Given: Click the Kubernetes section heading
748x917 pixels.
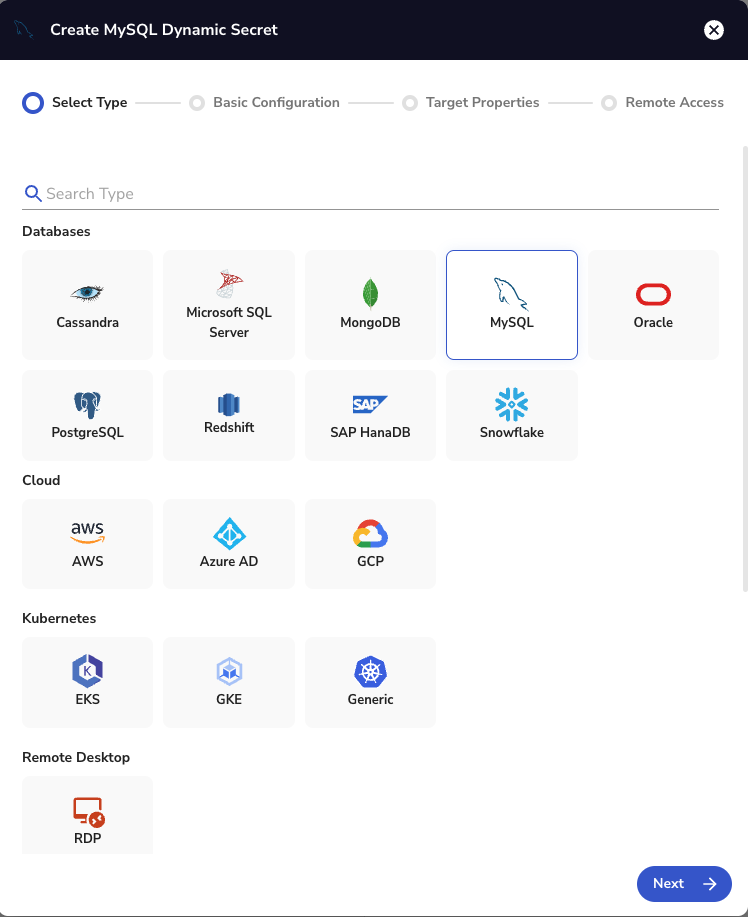Looking at the screenshot, I should point(59,618).
